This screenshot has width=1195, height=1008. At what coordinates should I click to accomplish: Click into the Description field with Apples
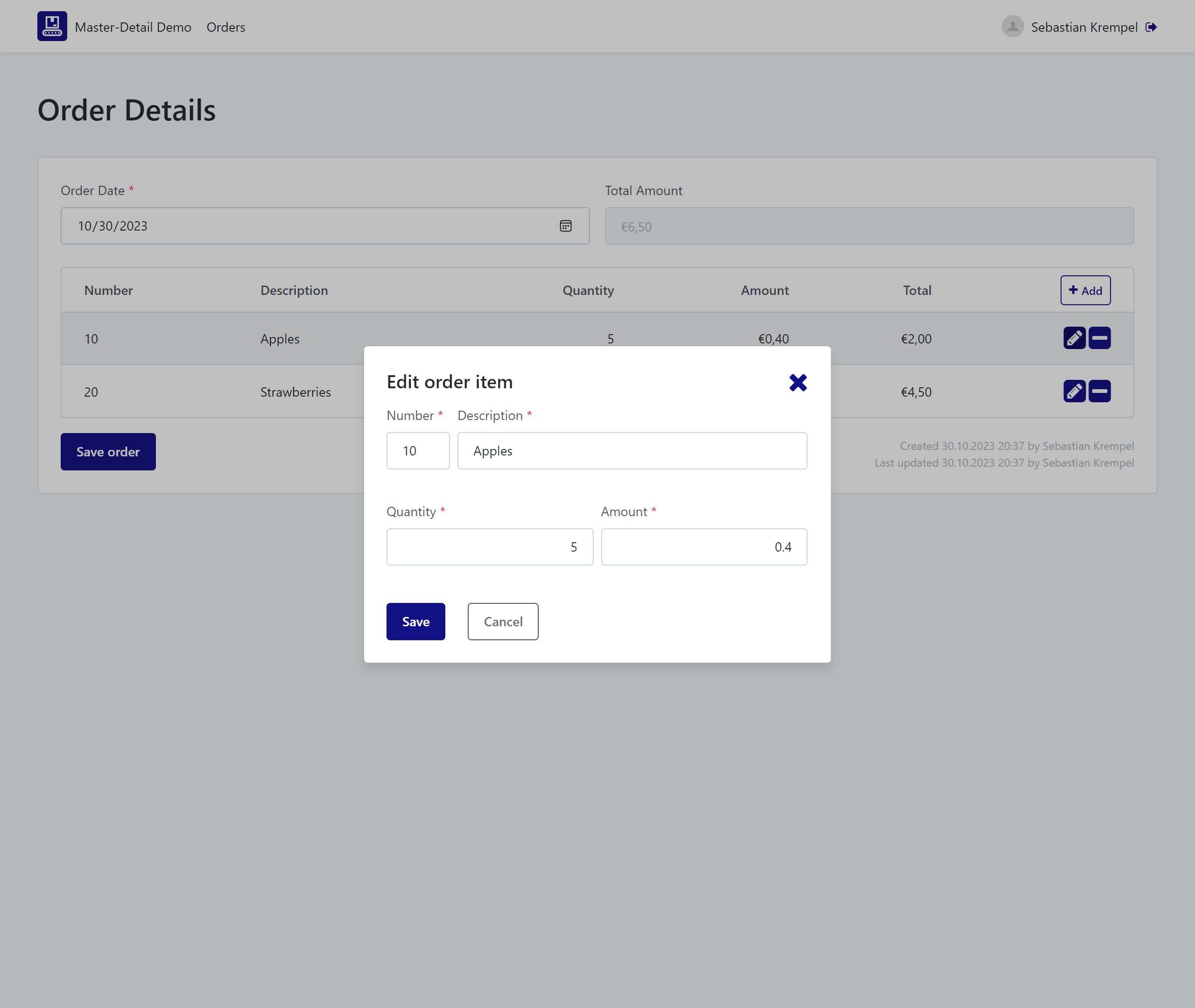point(632,451)
